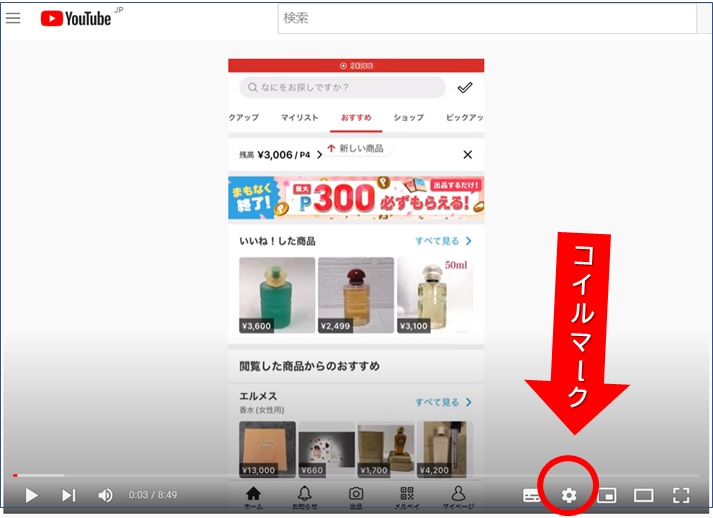This screenshot has width=713, height=518.
Task: Enter fullscreen with the player button
Action: pos(681,495)
